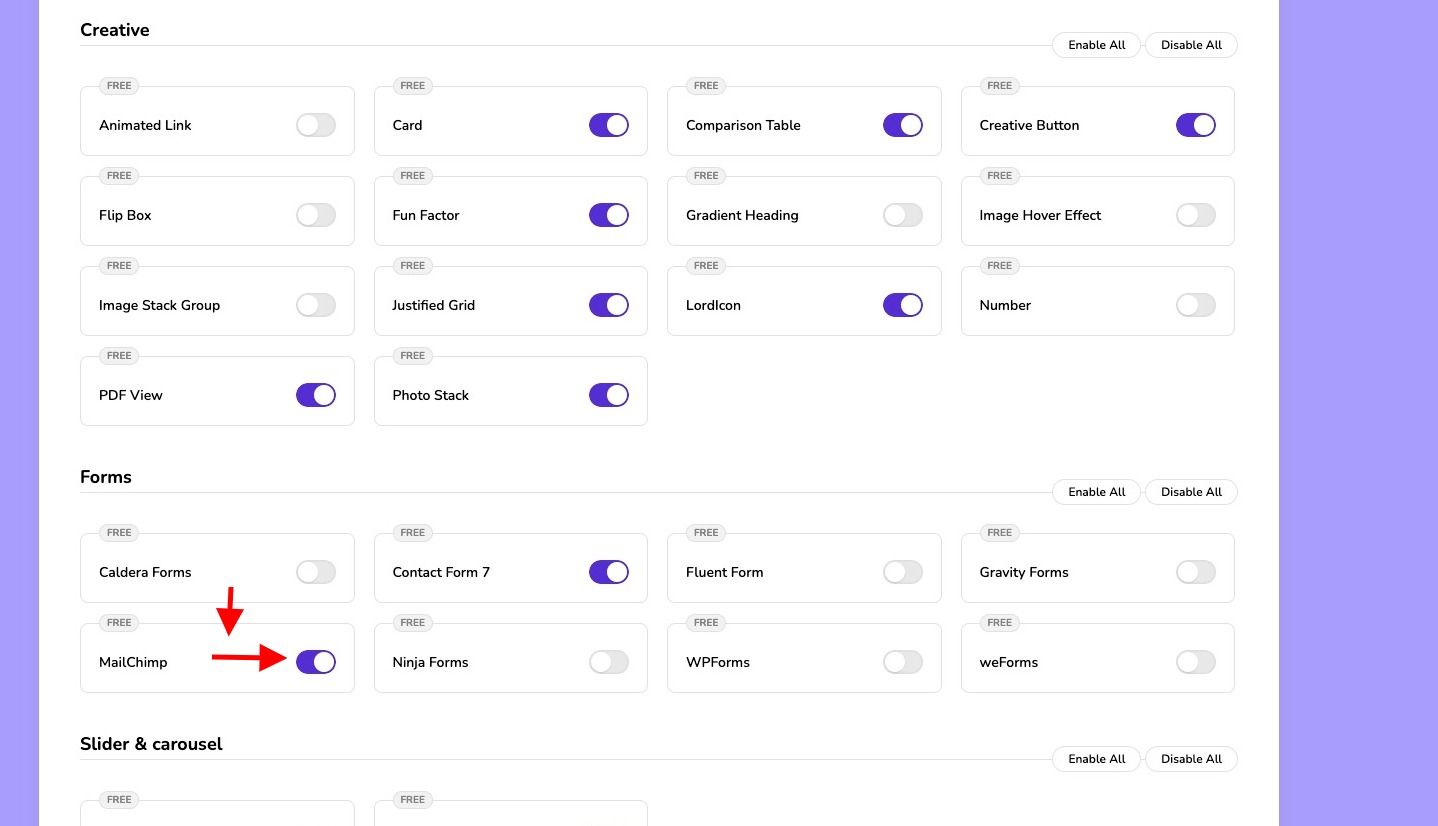Click the Image Hover Effect label
Screen dimensions: 1438x826
pyautogui.click(x=1040, y=215)
